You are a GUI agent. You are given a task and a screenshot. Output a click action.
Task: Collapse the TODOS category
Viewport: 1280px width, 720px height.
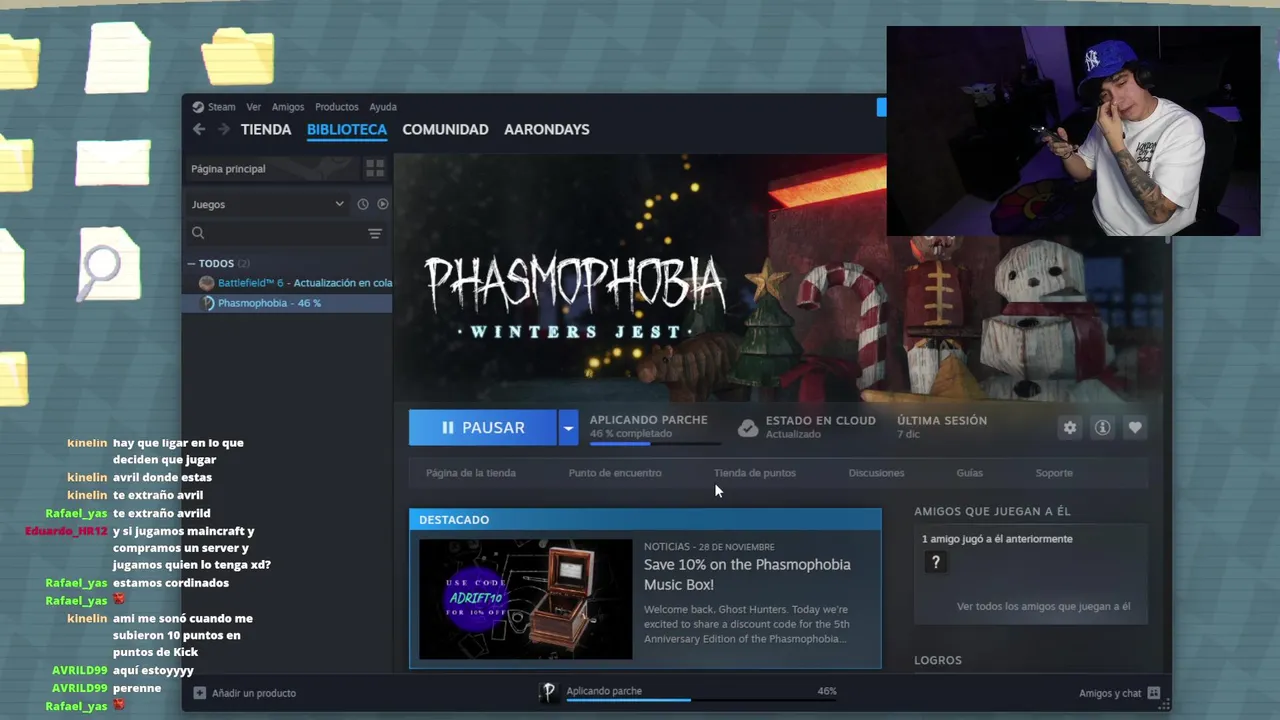click(x=192, y=263)
